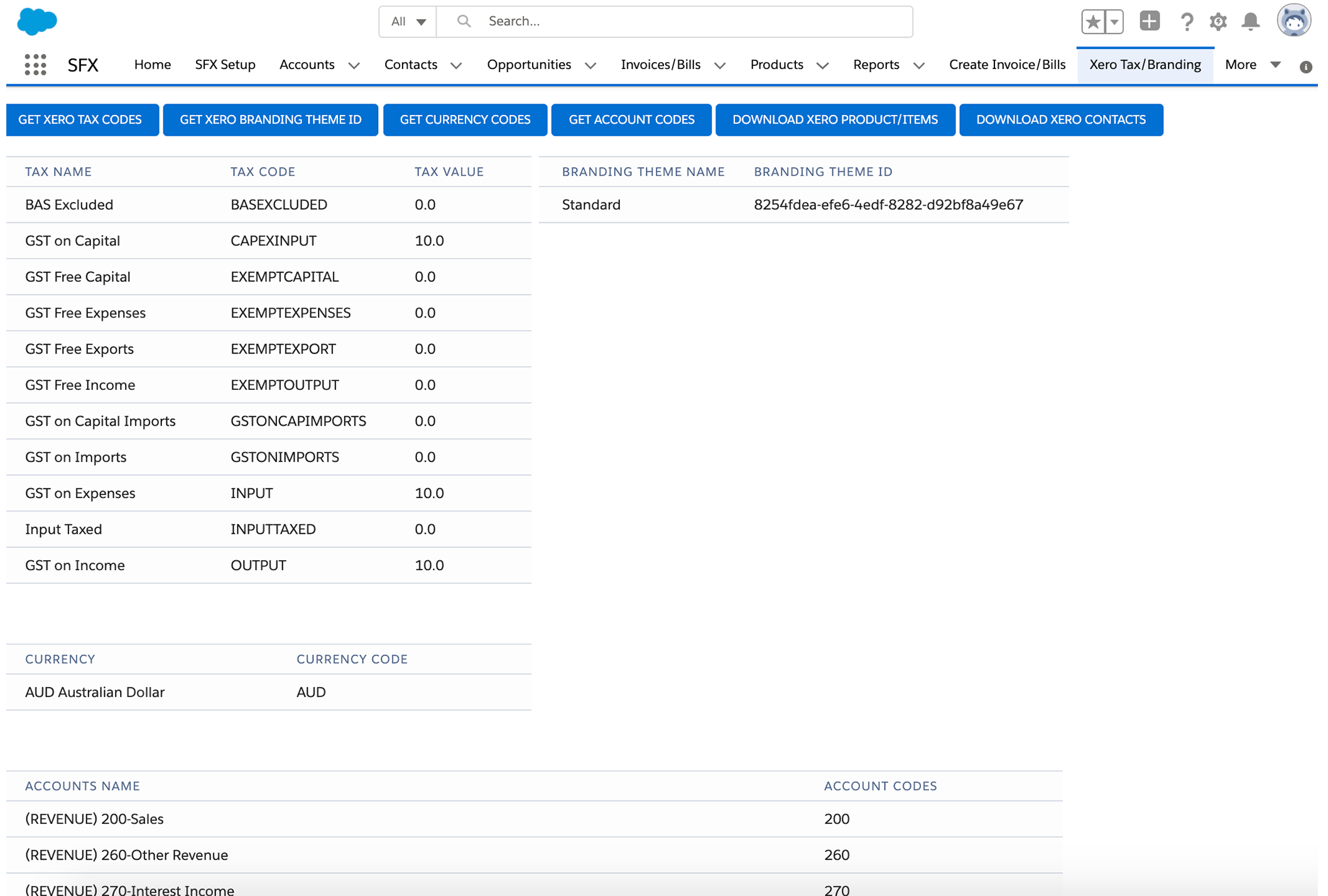Click the Global Actions plus icon
This screenshot has width=1328, height=896.
(1150, 21)
